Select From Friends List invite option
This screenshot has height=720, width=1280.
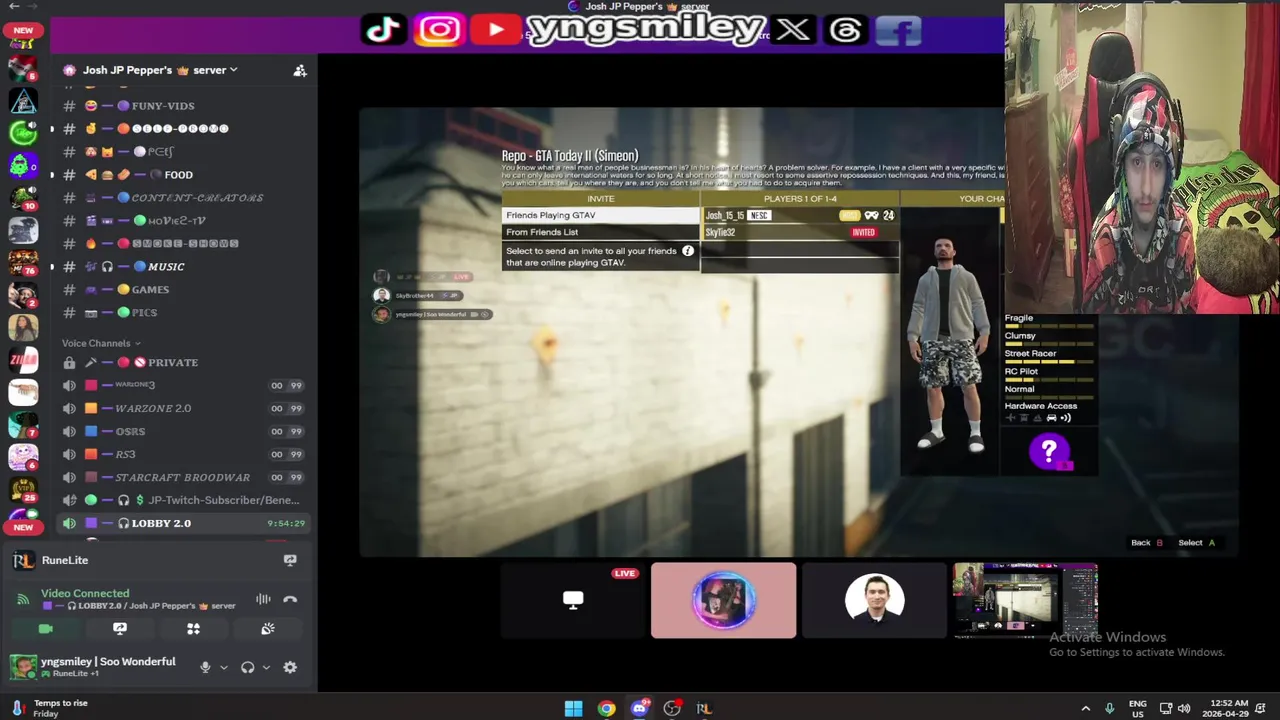[x=601, y=232]
